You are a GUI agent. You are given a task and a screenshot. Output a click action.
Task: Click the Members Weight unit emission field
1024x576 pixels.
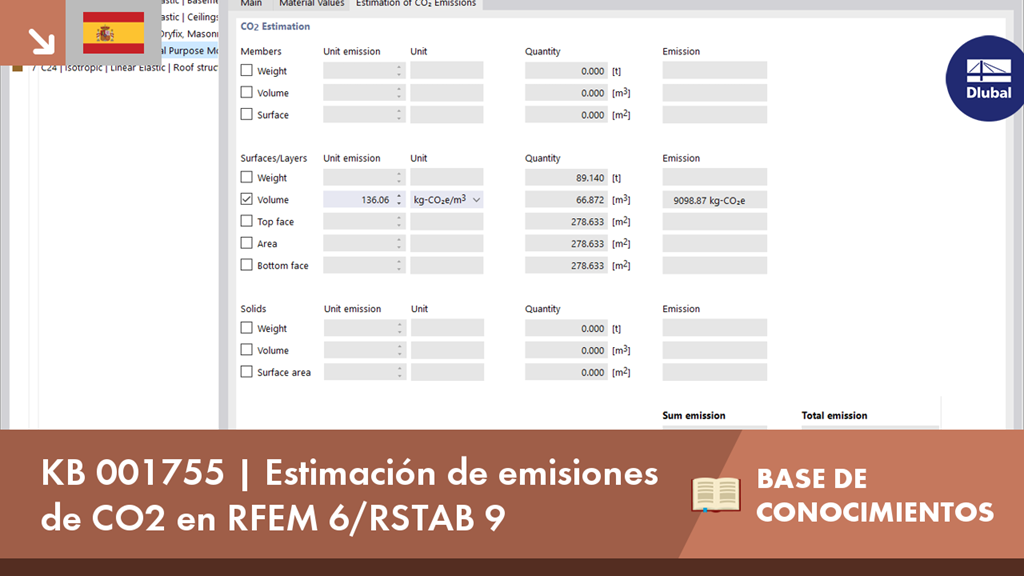pyautogui.click(x=364, y=71)
